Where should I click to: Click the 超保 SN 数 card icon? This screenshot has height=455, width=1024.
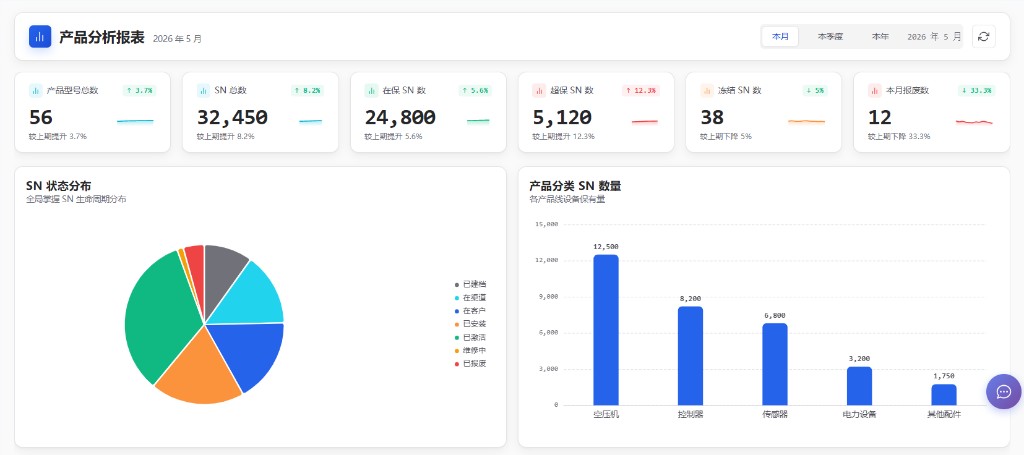(x=539, y=90)
